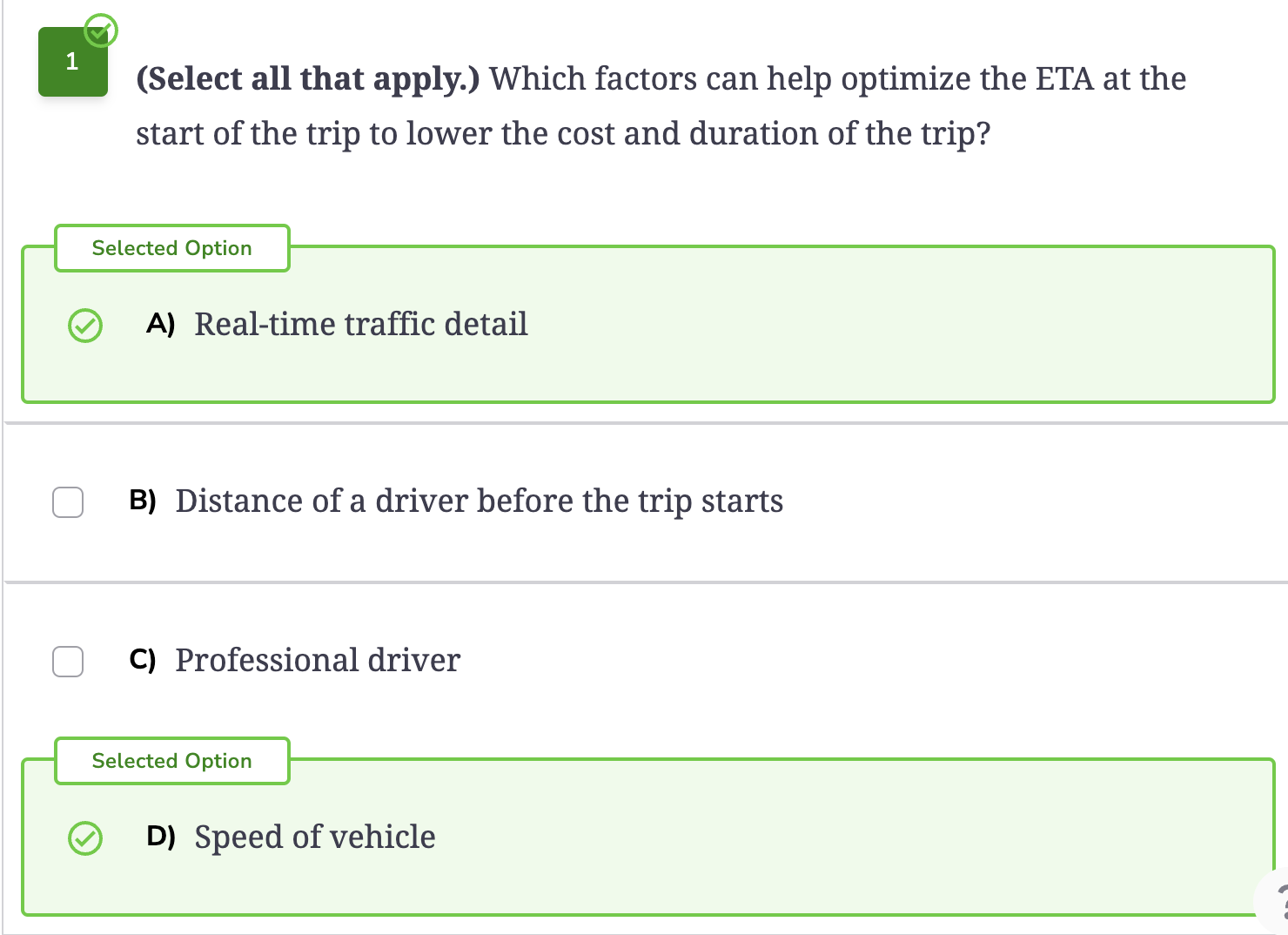Click the 'Speed of vehicle' answer text
Screen dimensions: 1288x935
[315, 837]
